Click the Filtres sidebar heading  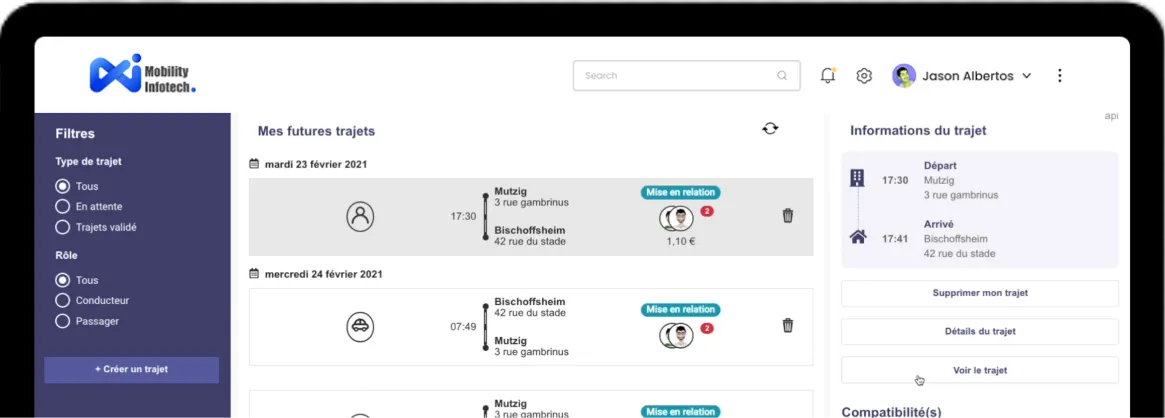tap(75, 134)
